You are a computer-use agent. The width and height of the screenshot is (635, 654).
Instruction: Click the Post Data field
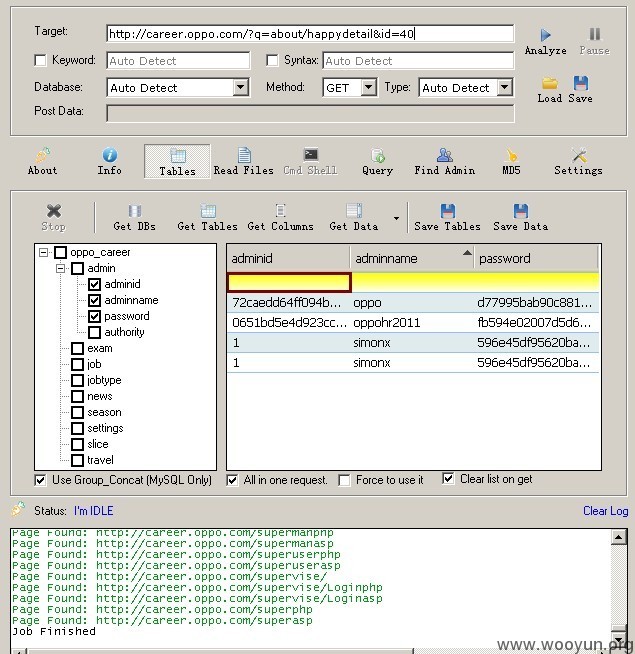coord(310,113)
